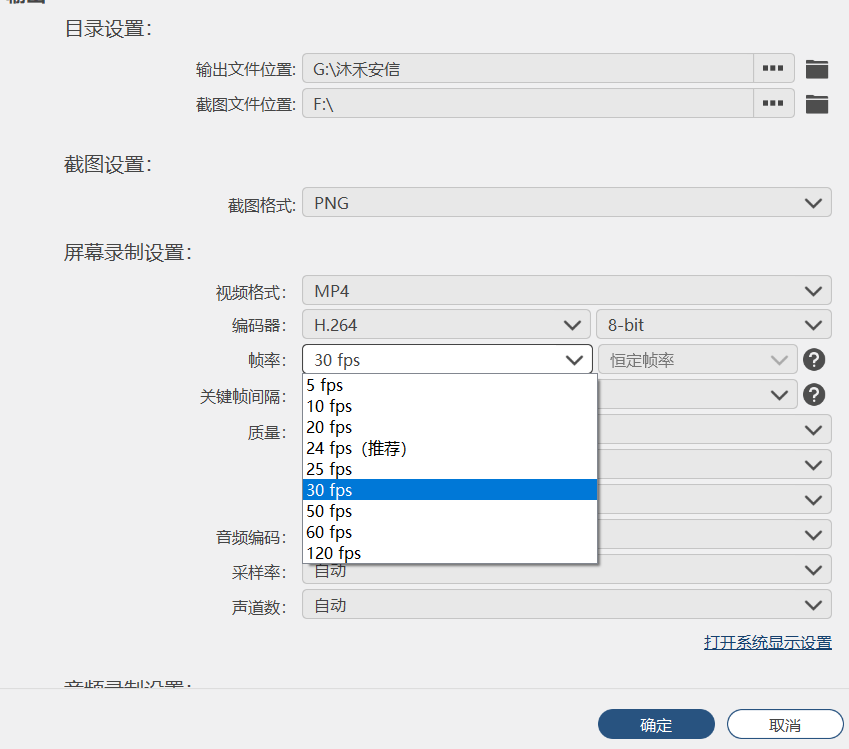Open the video format MP4 dropdown
The height and width of the screenshot is (749, 849).
[566, 291]
